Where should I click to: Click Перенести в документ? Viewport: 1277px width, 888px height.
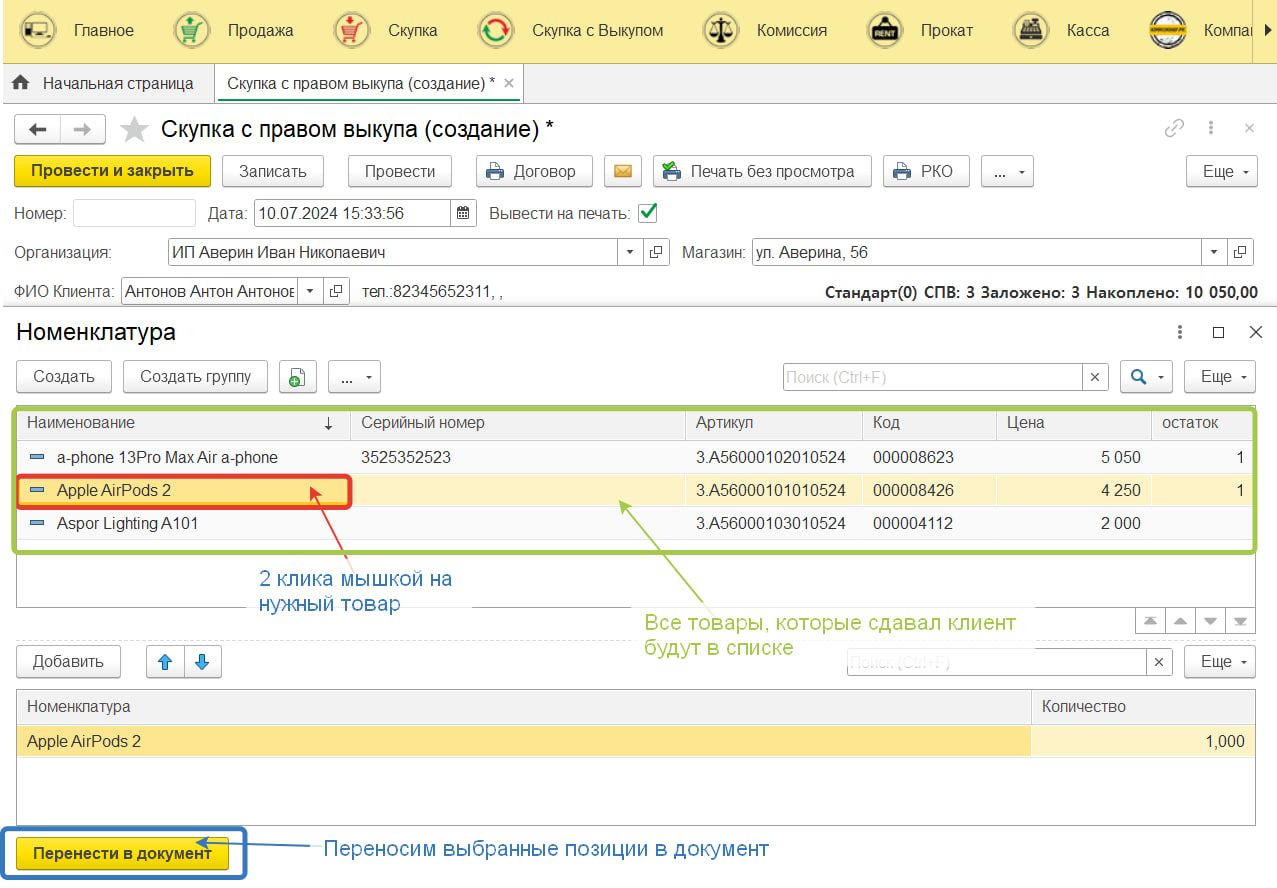coord(122,853)
